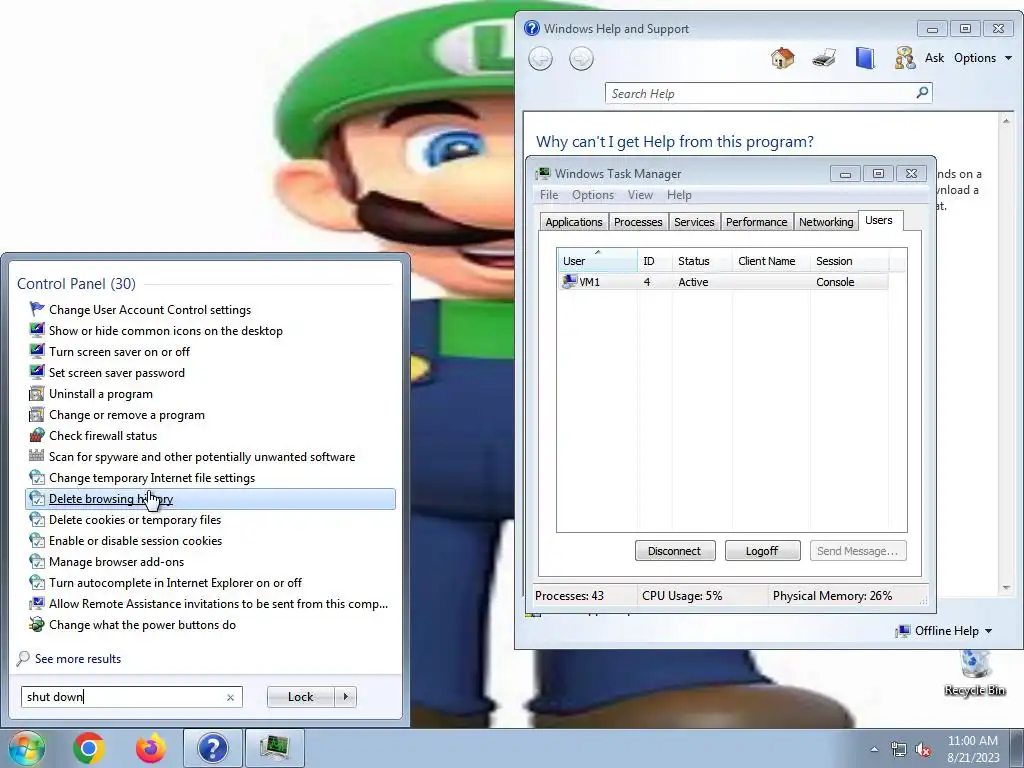
Task: Open Task Manager View menu
Action: [x=640, y=195]
